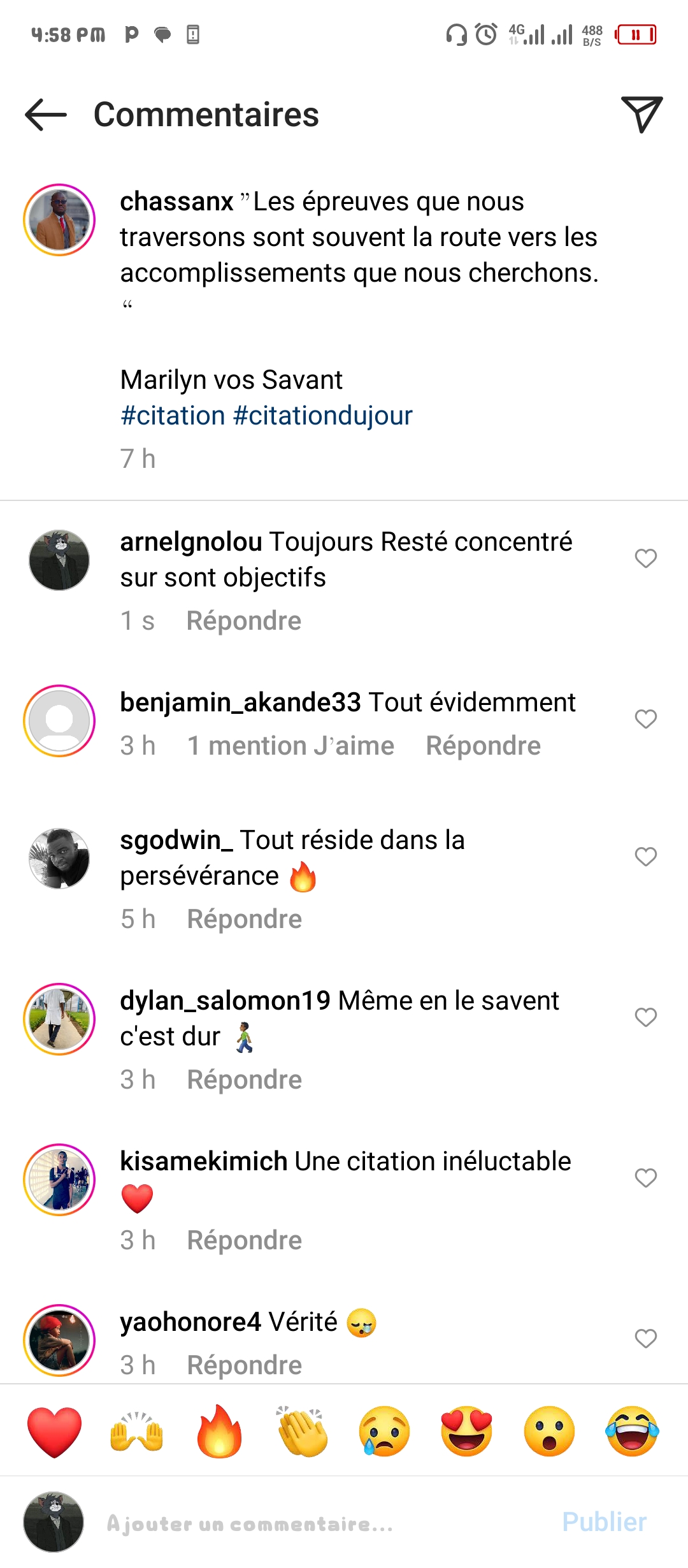
Task: Tap Répondre under yaohonore4's comment
Action: pos(244,1365)
